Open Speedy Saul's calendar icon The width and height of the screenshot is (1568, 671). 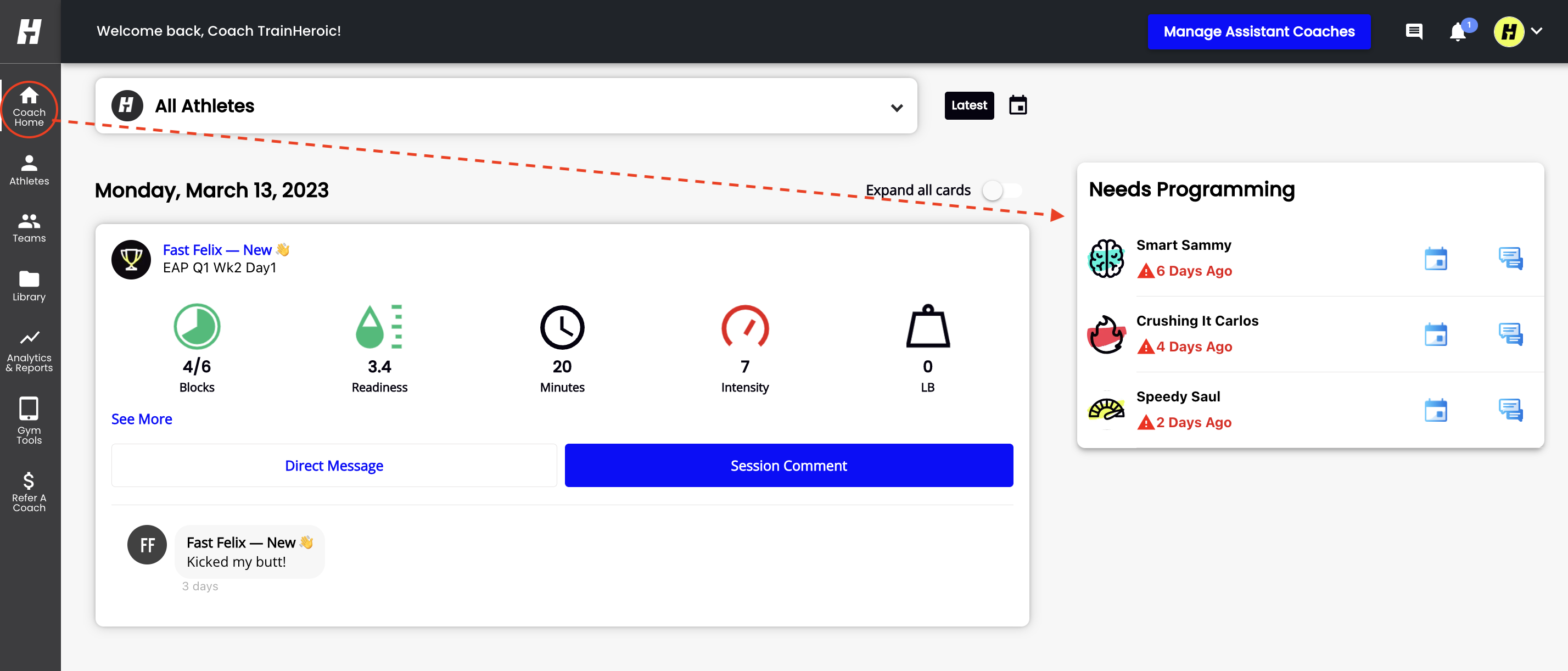click(x=1435, y=410)
